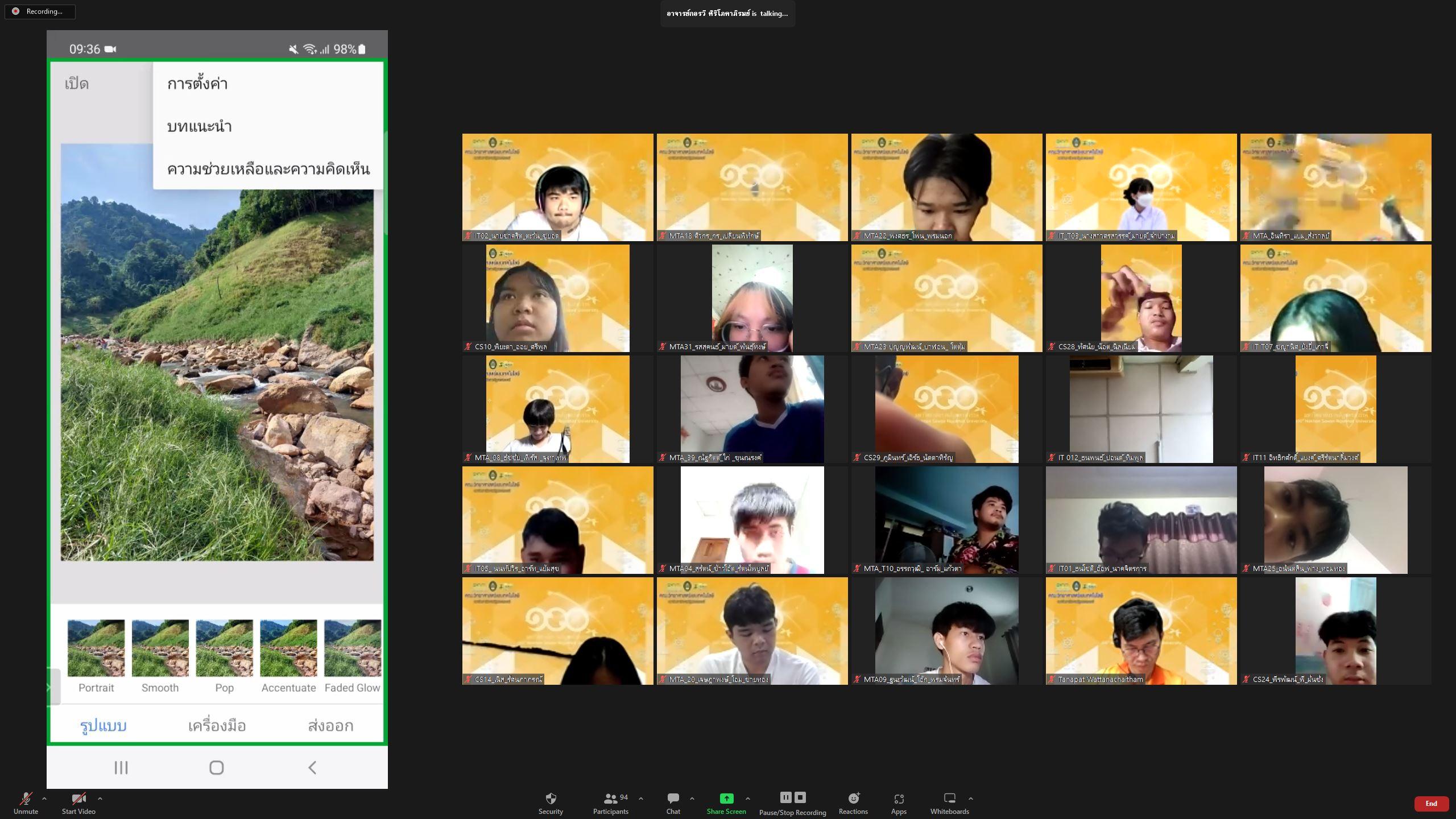This screenshot has width=1456, height=819.
Task: Click the Recording indicator at top left
Action: click(x=40, y=11)
